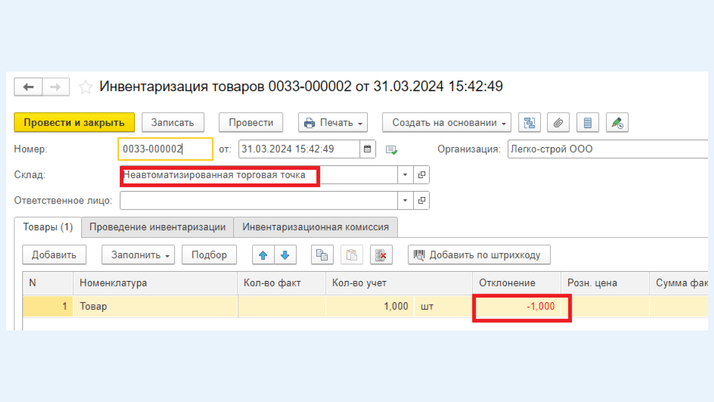This screenshot has width=714, height=402.
Task: Move row up with blue up arrow
Action: (263, 255)
